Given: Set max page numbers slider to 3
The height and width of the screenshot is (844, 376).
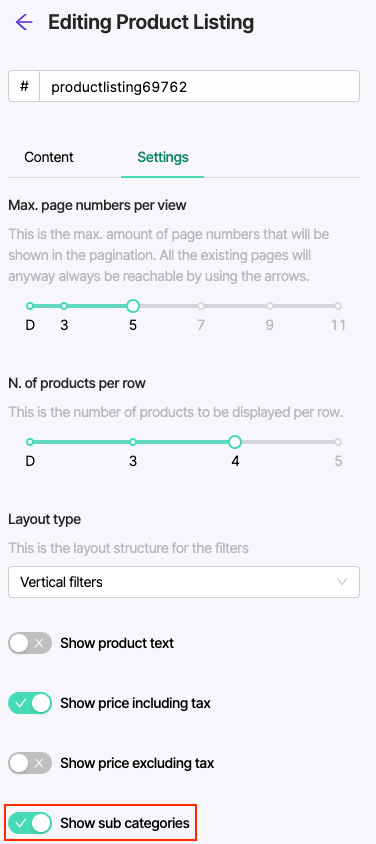Looking at the screenshot, I should [64, 306].
